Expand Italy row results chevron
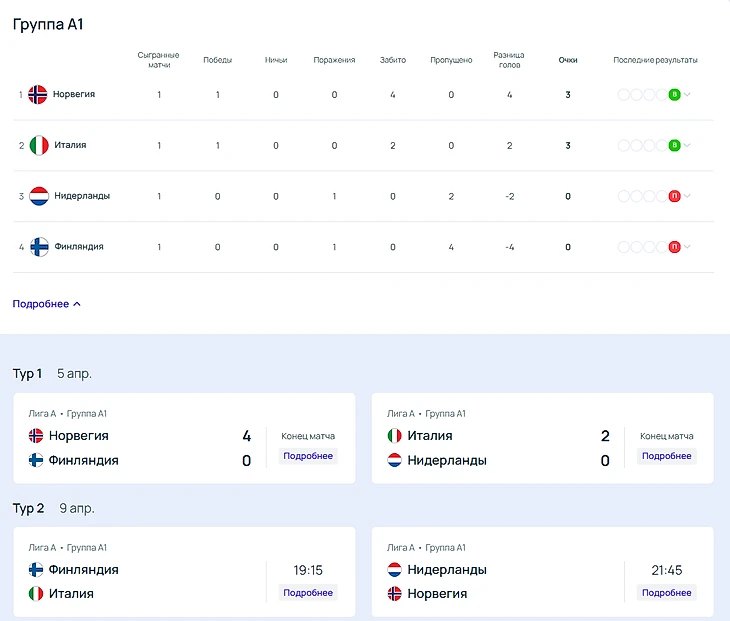Screen dimensions: 730x621 (688, 145)
